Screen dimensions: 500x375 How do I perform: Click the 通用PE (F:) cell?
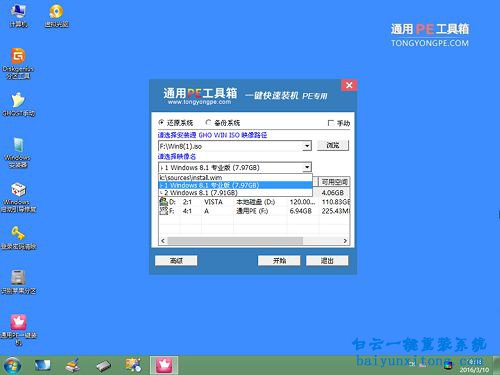coord(252,211)
